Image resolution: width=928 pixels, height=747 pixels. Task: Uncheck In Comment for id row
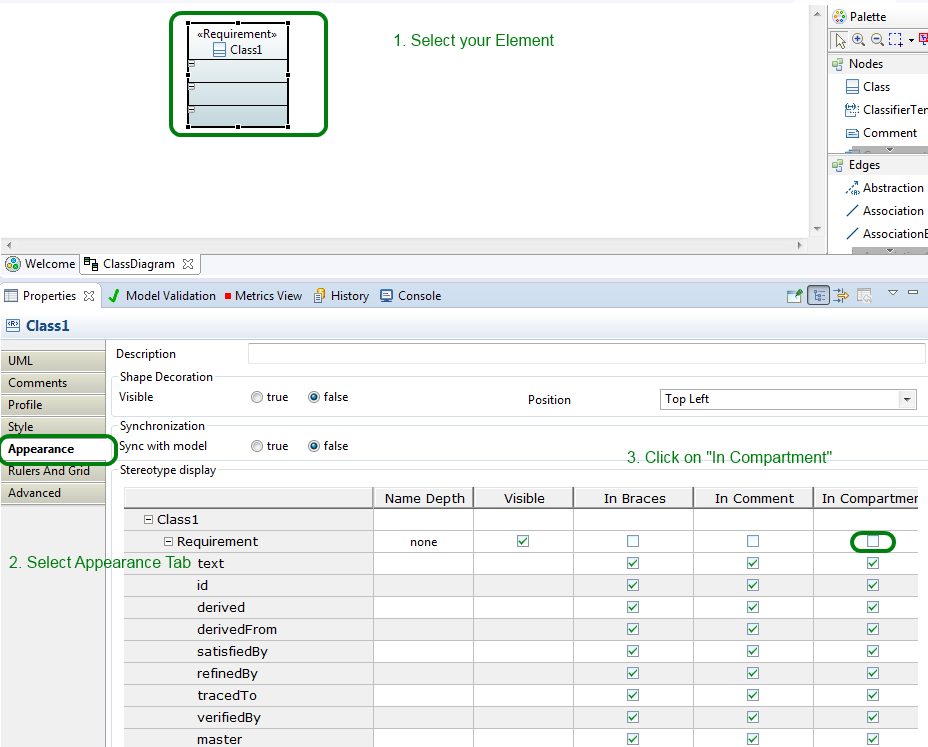tap(753, 585)
